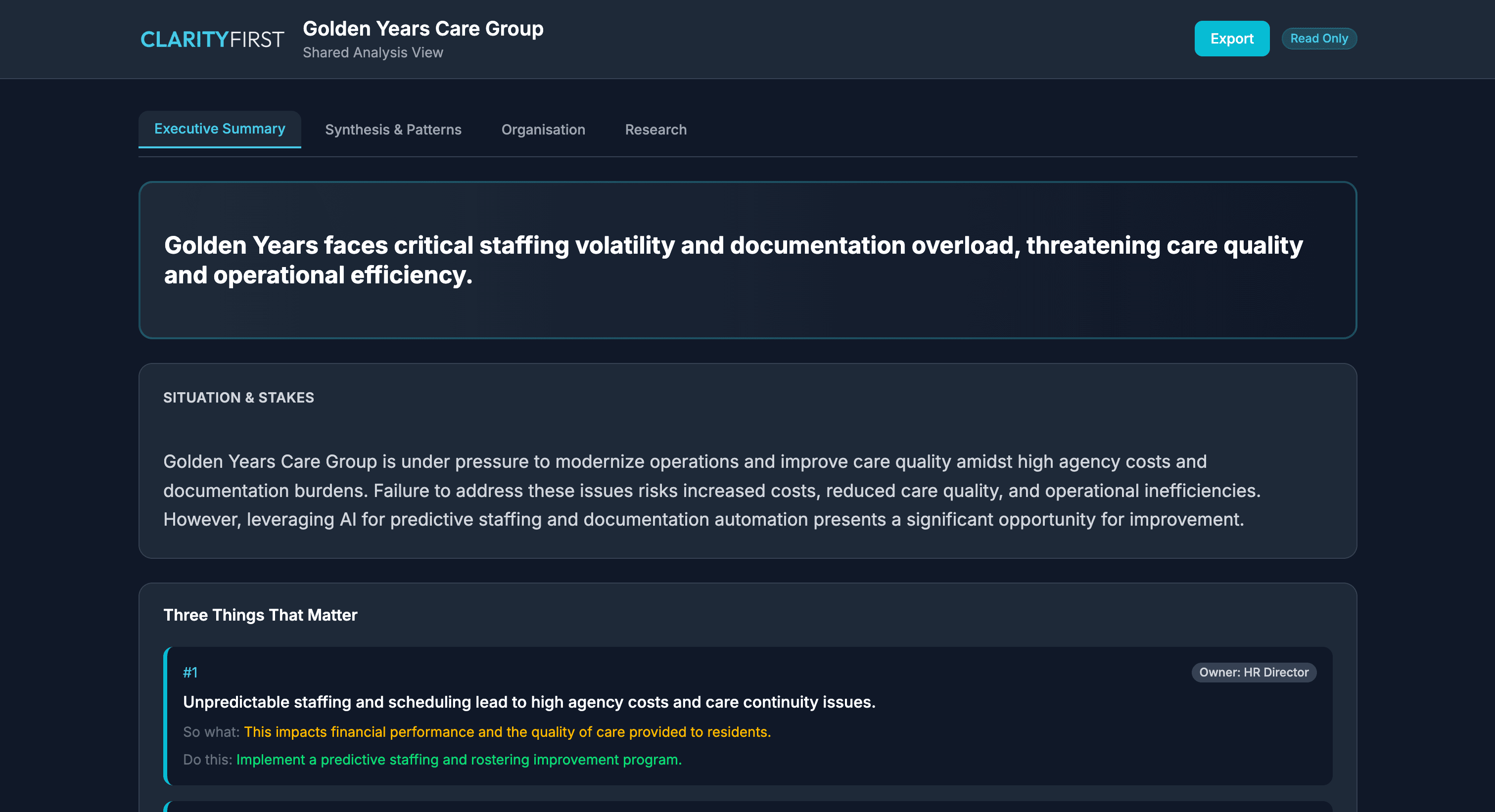Click the partially visible second priority card
Image resolution: width=1495 pixels, height=812 pixels.
[747, 808]
